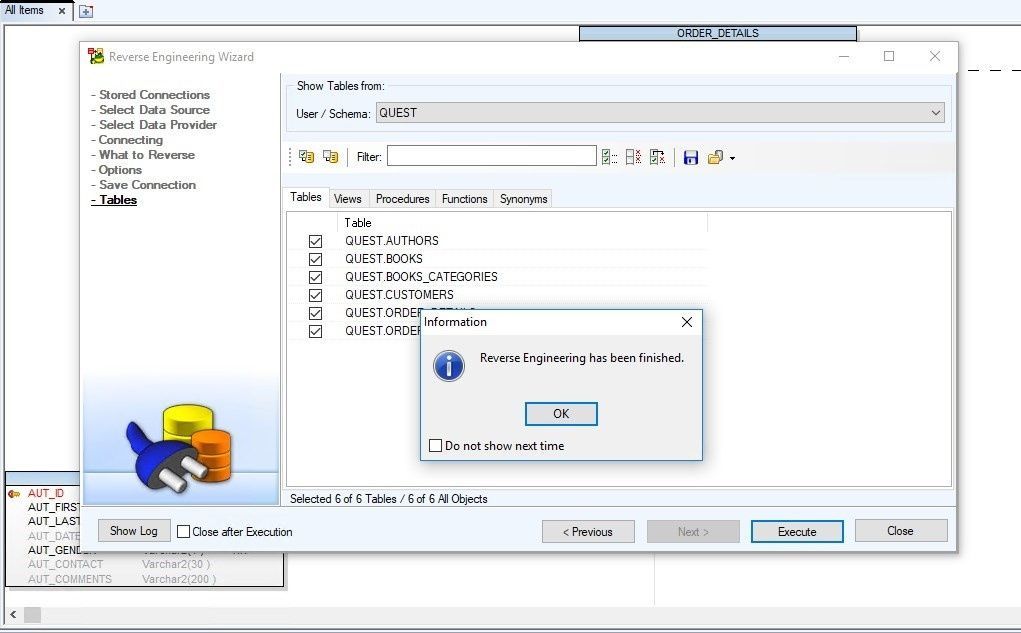
Task: Click the save selection disk icon
Action: pos(691,158)
